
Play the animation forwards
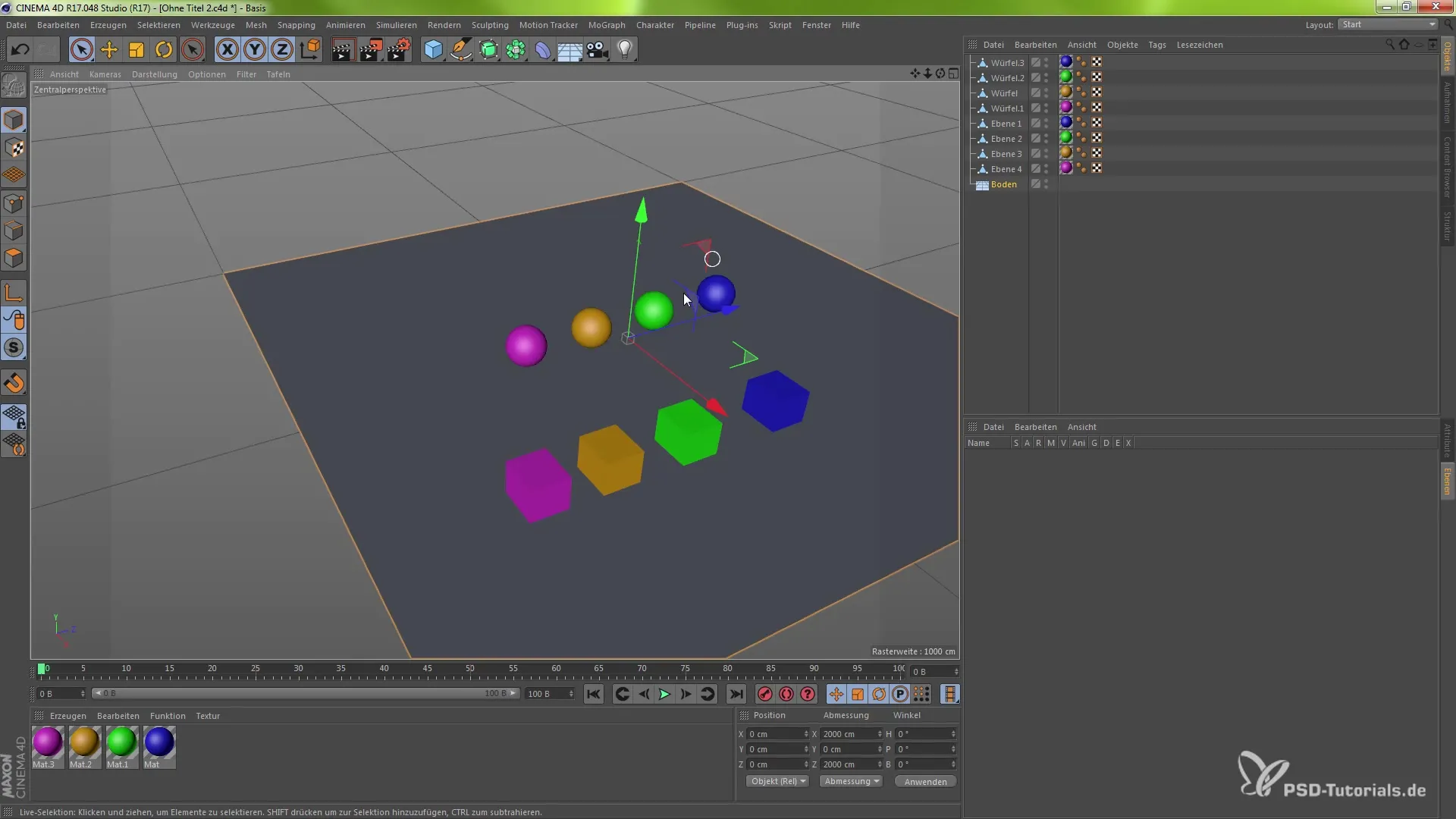[x=664, y=694]
